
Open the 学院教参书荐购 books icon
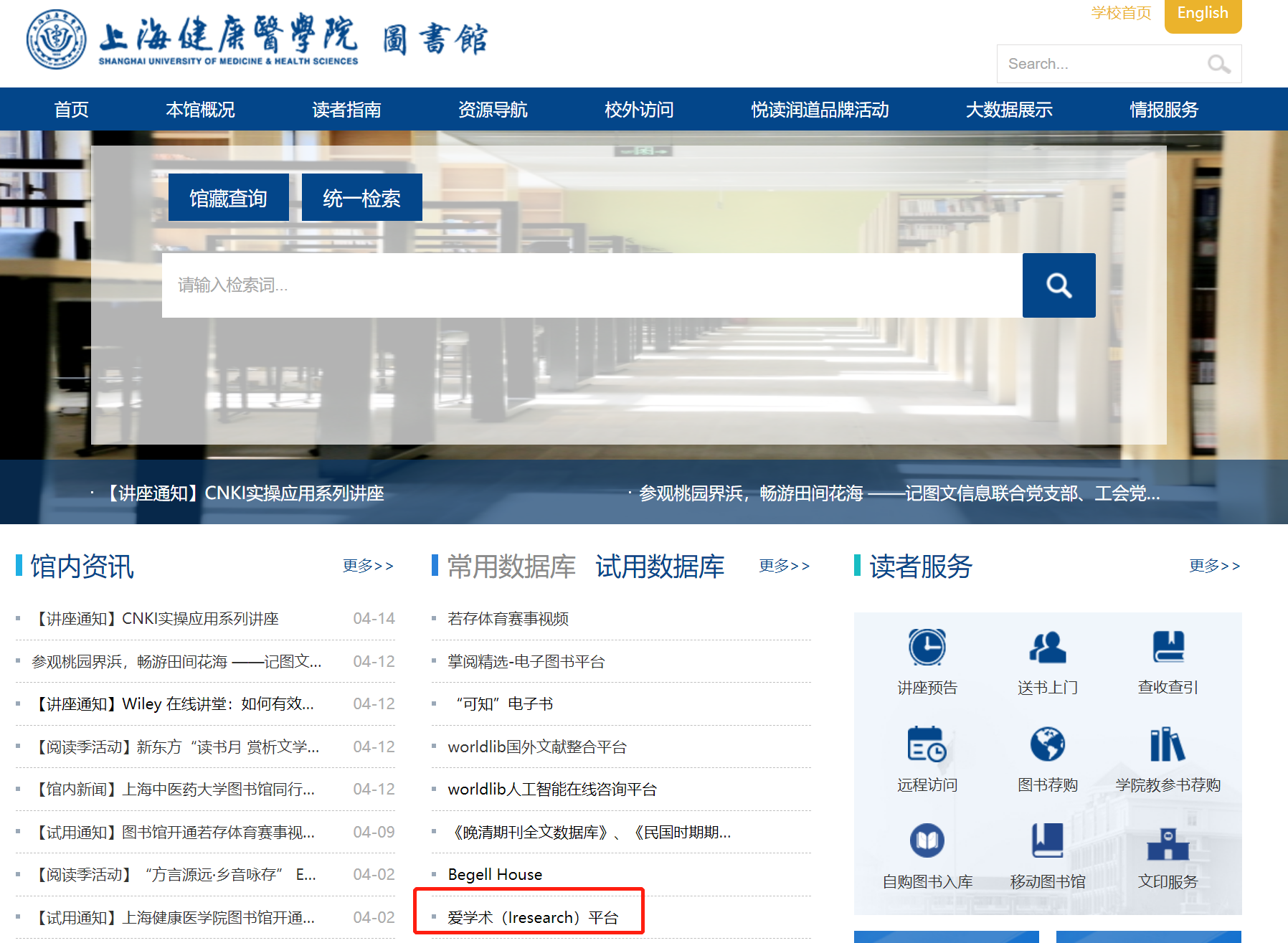1168,744
